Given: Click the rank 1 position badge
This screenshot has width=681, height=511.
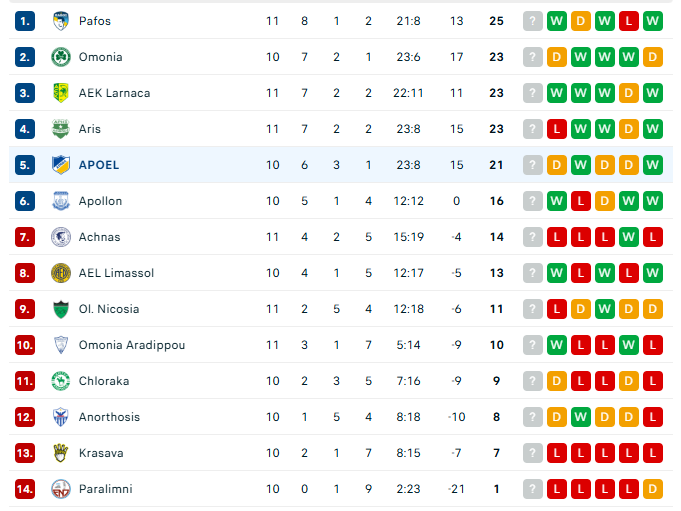Looking at the screenshot, I should click(x=25, y=21).
